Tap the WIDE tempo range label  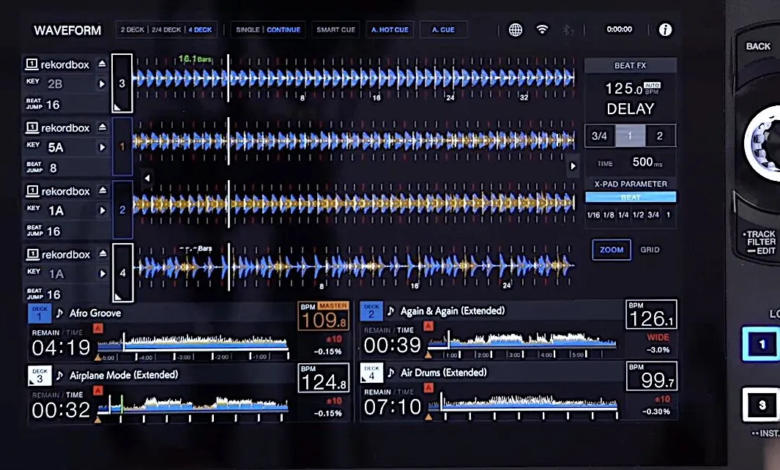pos(658,337)
